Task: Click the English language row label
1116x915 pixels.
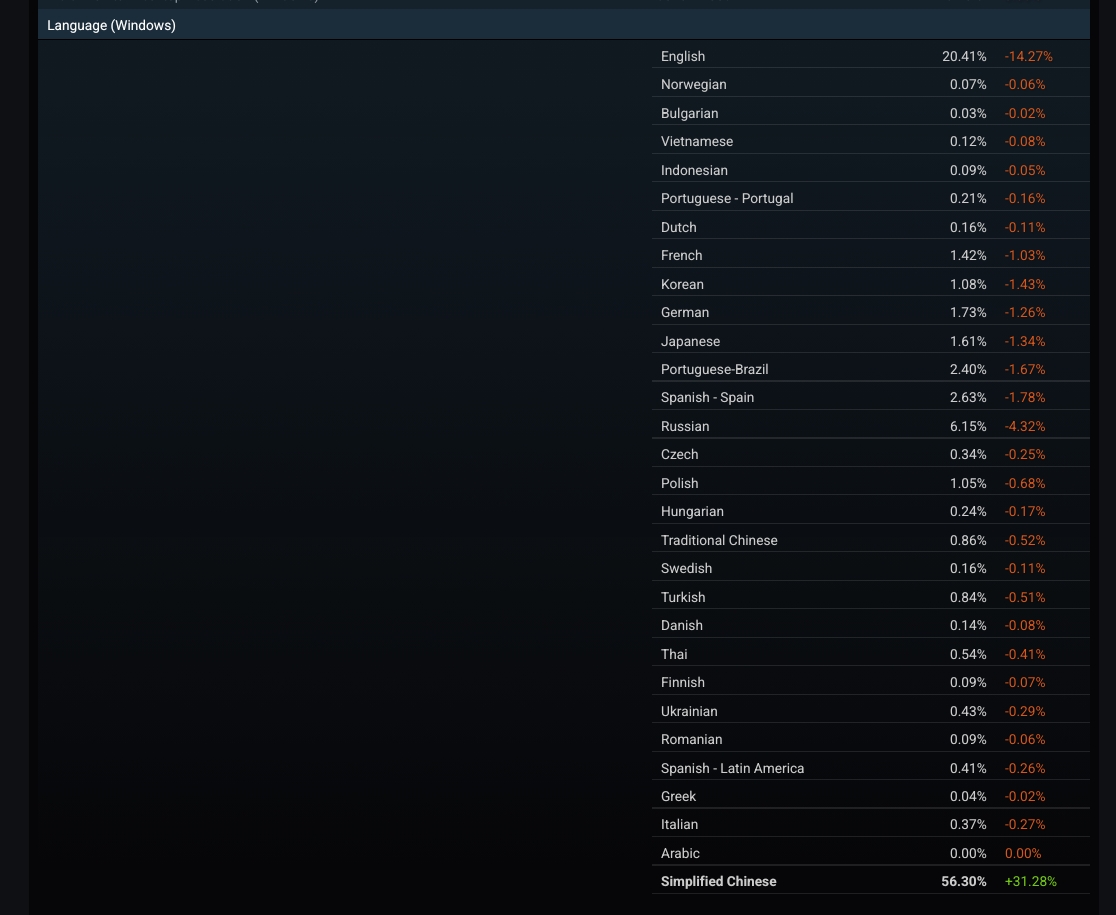Action: coord(683,56)
